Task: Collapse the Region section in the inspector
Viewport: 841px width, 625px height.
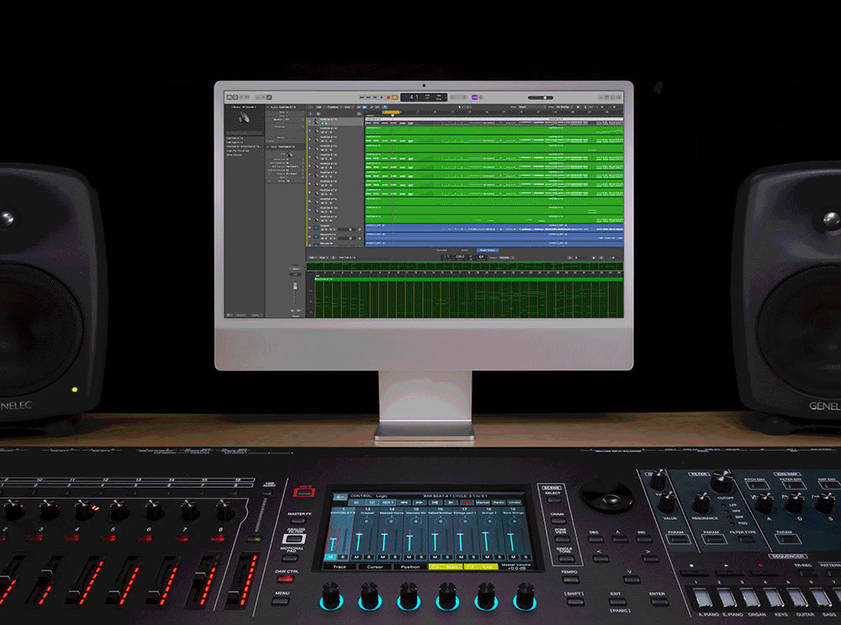Action: click(270, 106)
